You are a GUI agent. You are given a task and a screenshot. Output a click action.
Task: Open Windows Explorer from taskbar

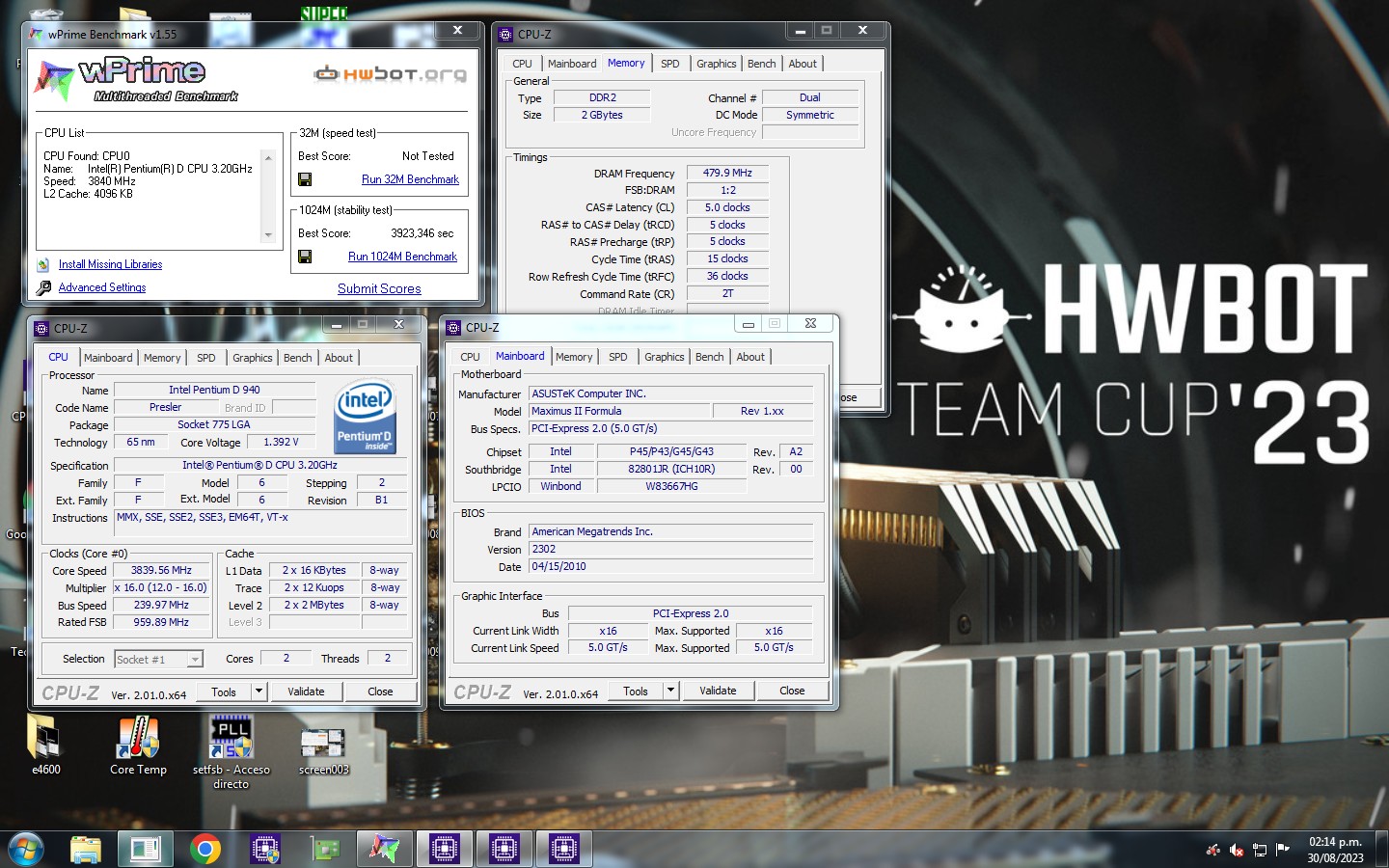coord(86,849)
